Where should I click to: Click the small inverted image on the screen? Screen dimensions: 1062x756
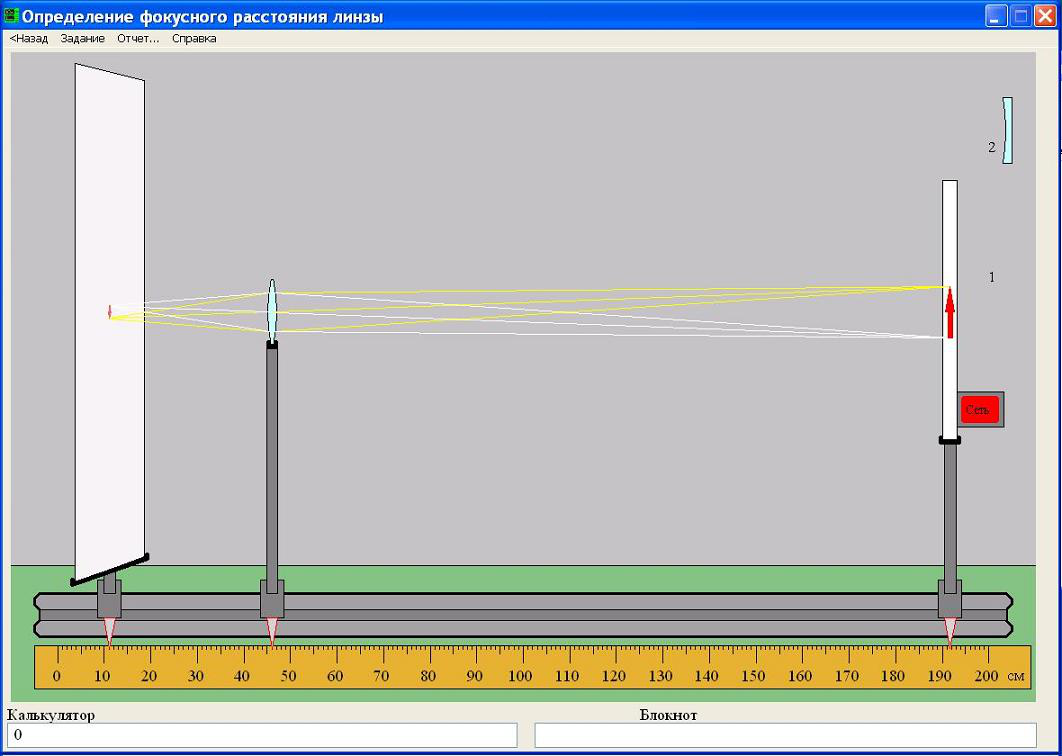pyautogui.click(x=110, y=312)
